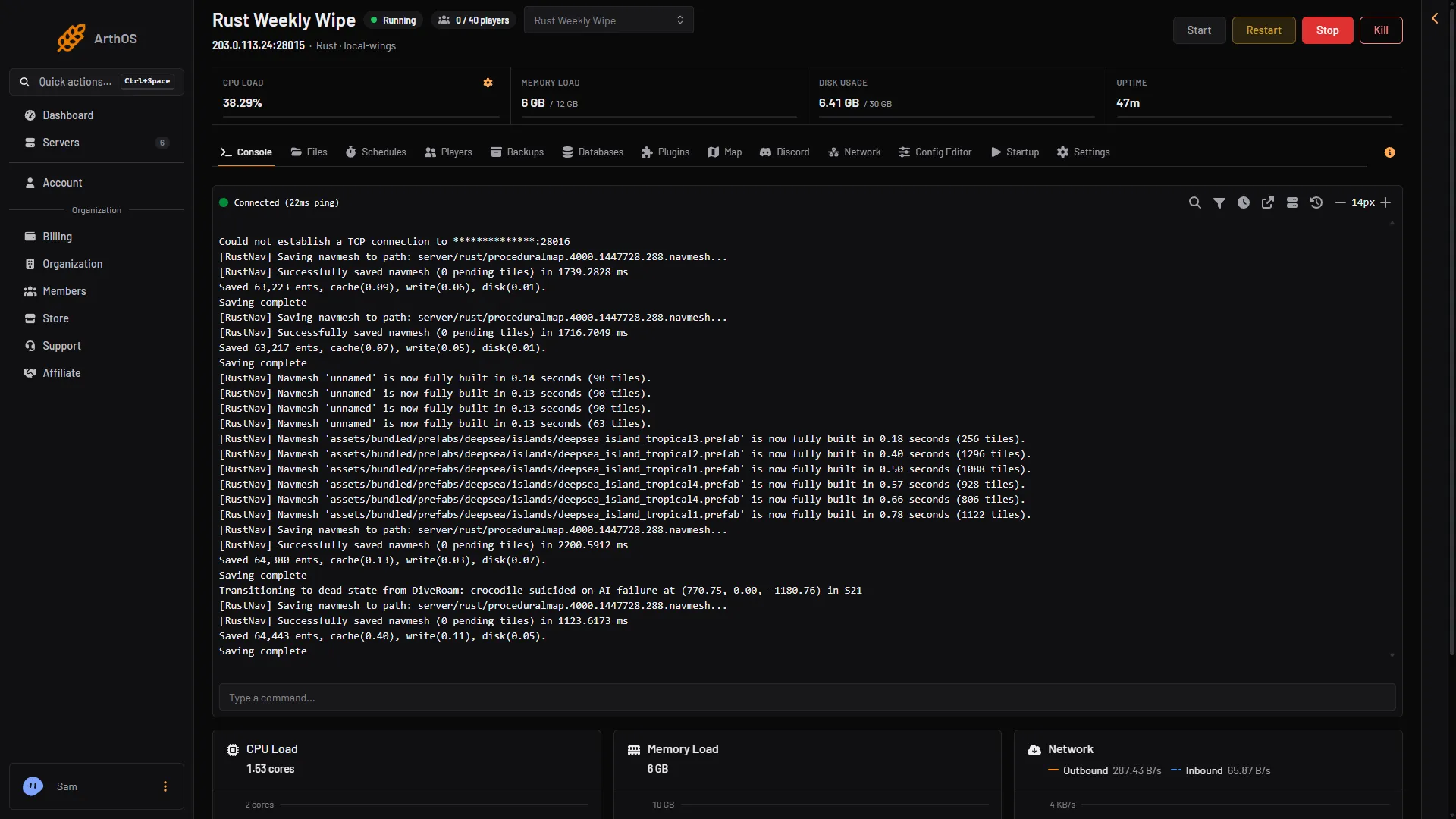Screen dimensions: 1456x819
Task: Pop out console in external window
Action: [1267, 202]
